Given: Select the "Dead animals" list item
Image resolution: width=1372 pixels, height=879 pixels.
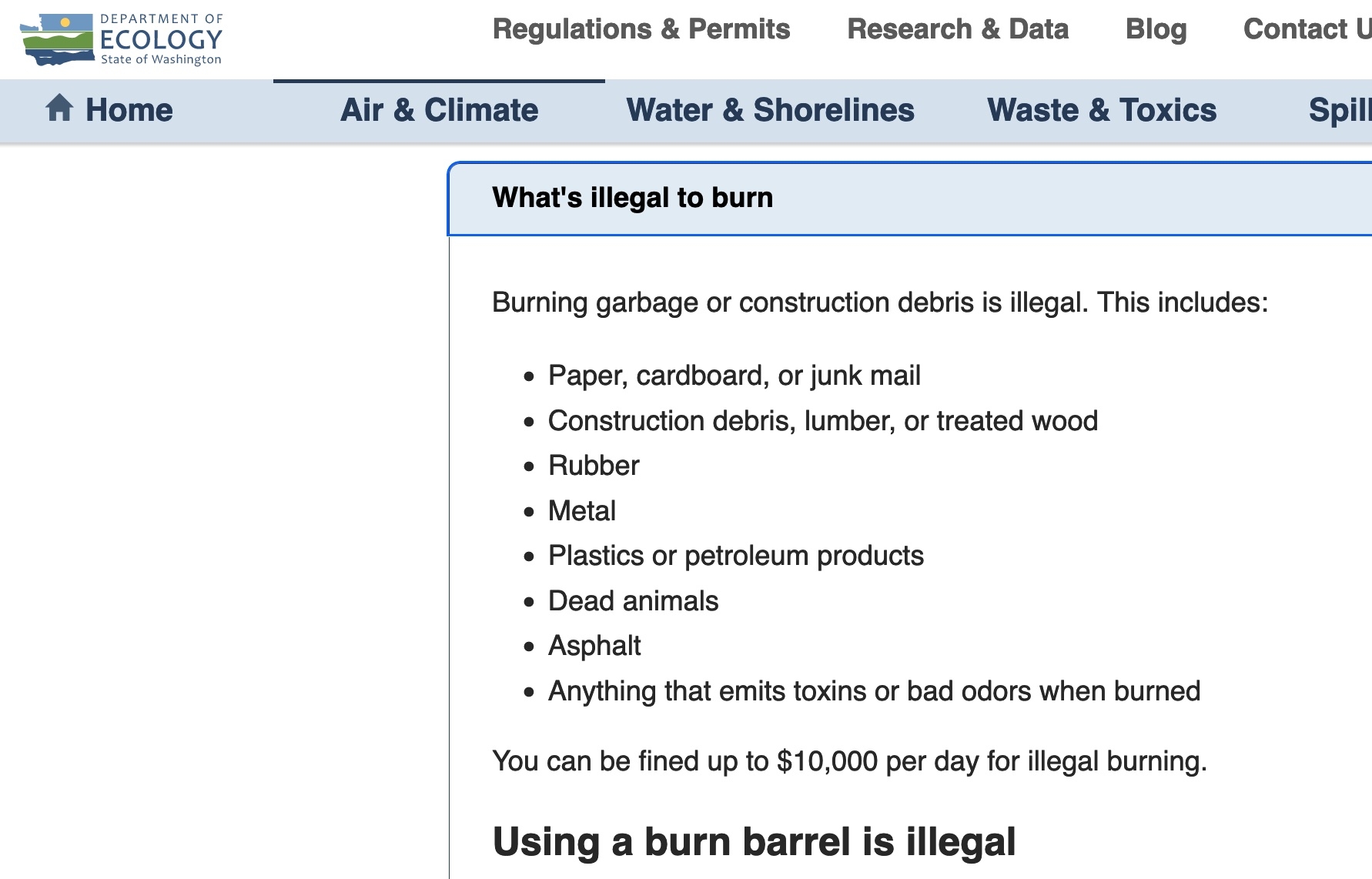Looking at the screenshot, I should [633, 601].
